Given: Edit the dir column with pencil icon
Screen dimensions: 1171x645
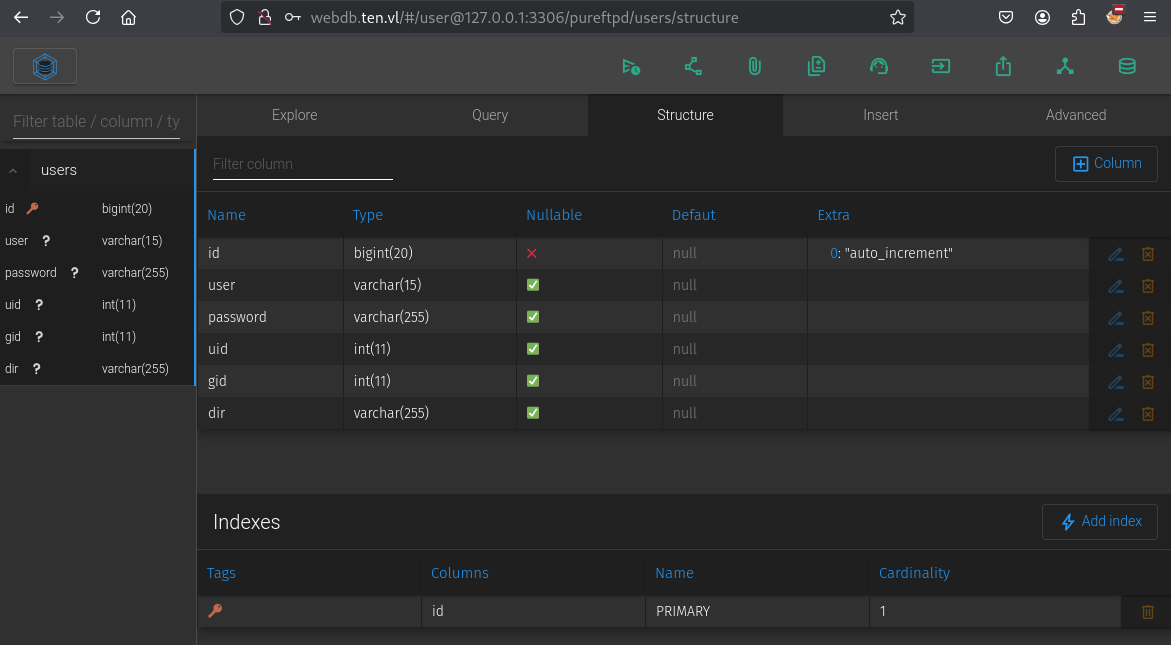Looking at the screenshot, I should point(1116,414).
